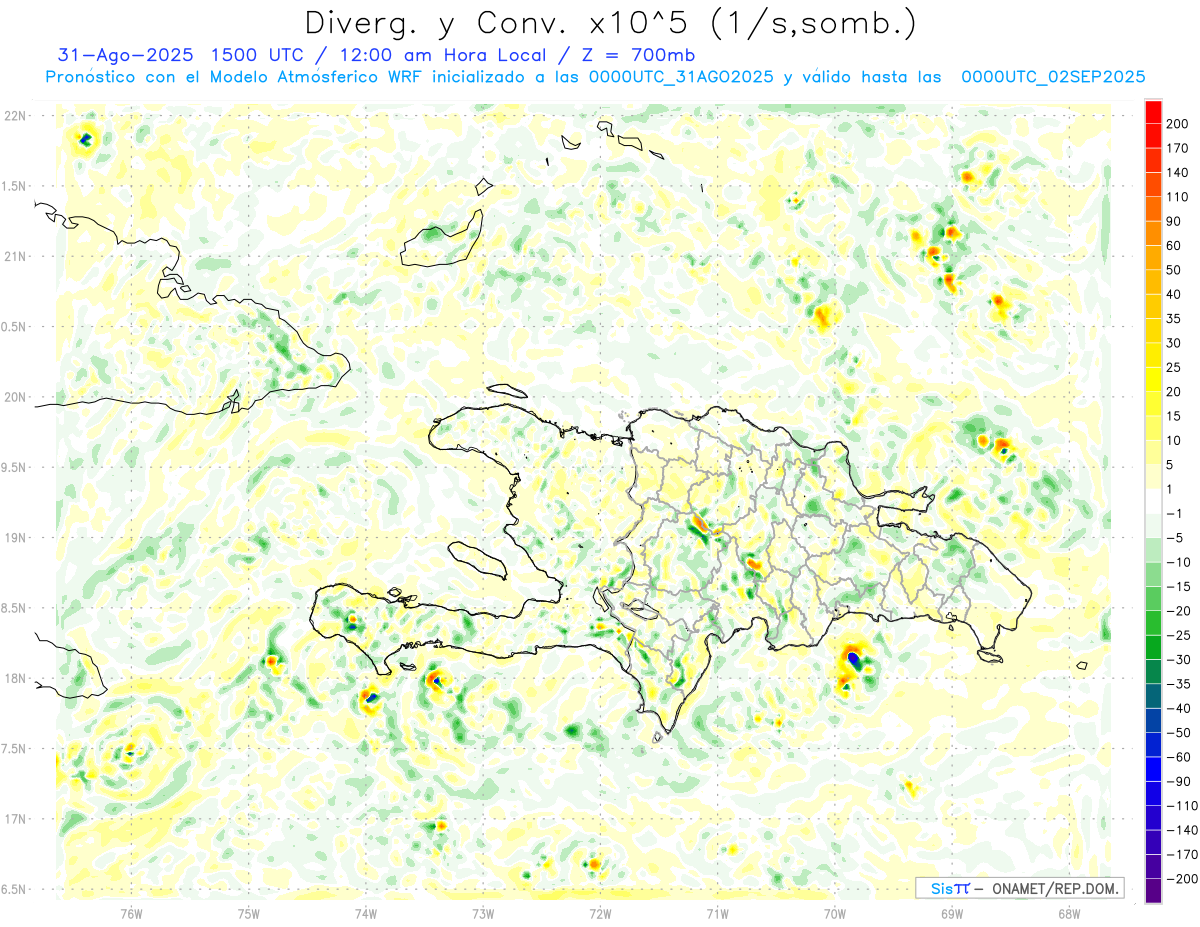Click the '0.5N' latitude label

coord(15,327)
